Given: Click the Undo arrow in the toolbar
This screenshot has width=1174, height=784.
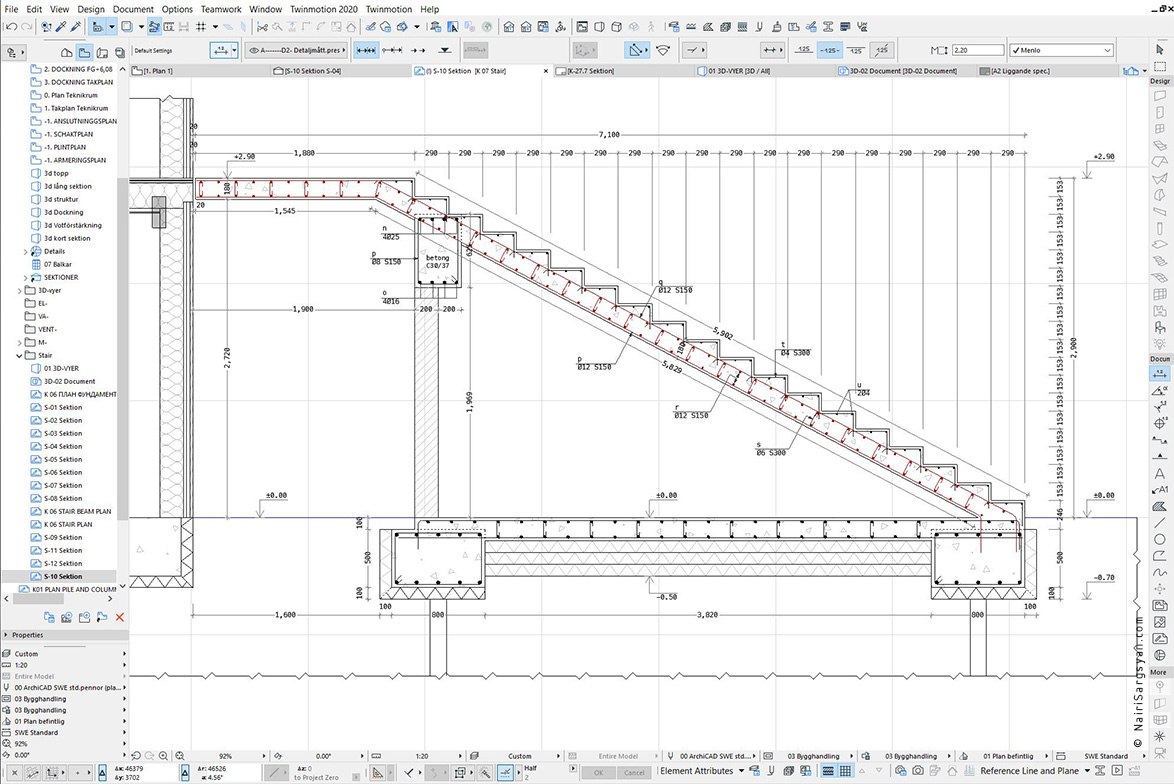Looking at the screenshot, I should click(10, 27).
